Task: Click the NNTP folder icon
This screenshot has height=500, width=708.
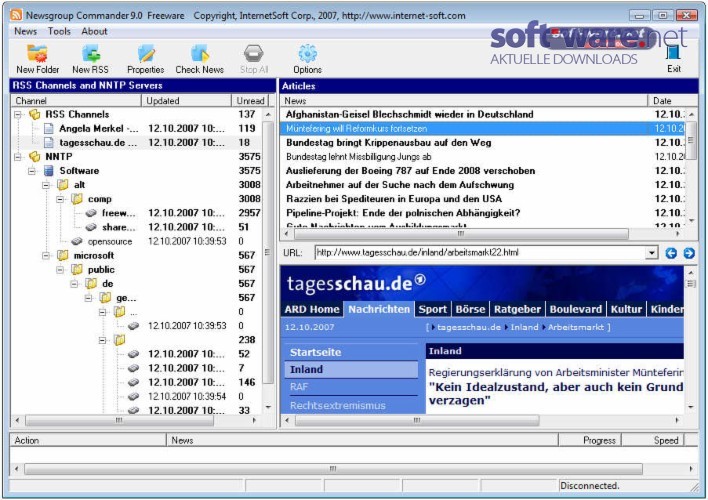Action: [35, 156]
